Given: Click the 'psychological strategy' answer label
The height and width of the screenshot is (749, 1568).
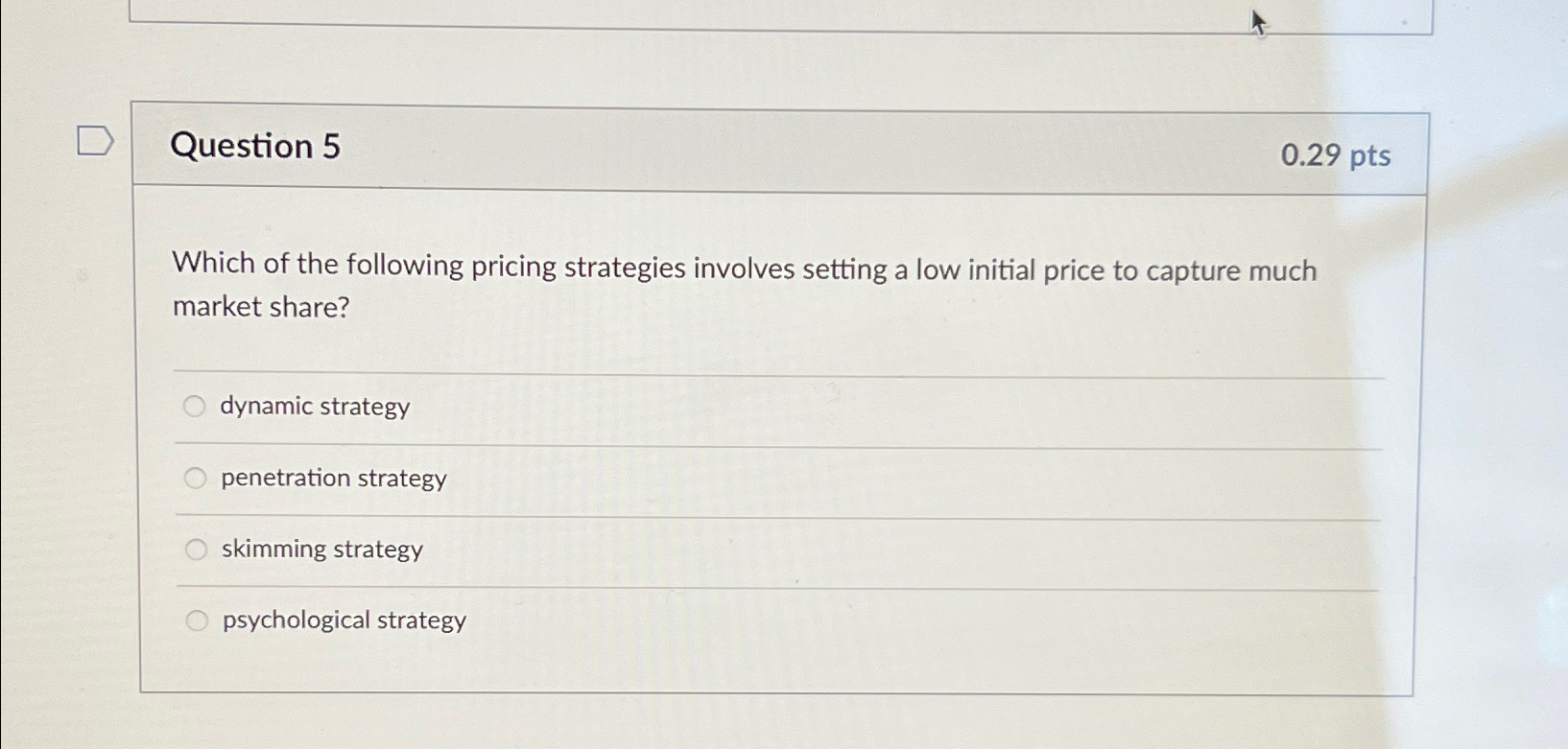Looking at the screenshot, I should [344, 620].
